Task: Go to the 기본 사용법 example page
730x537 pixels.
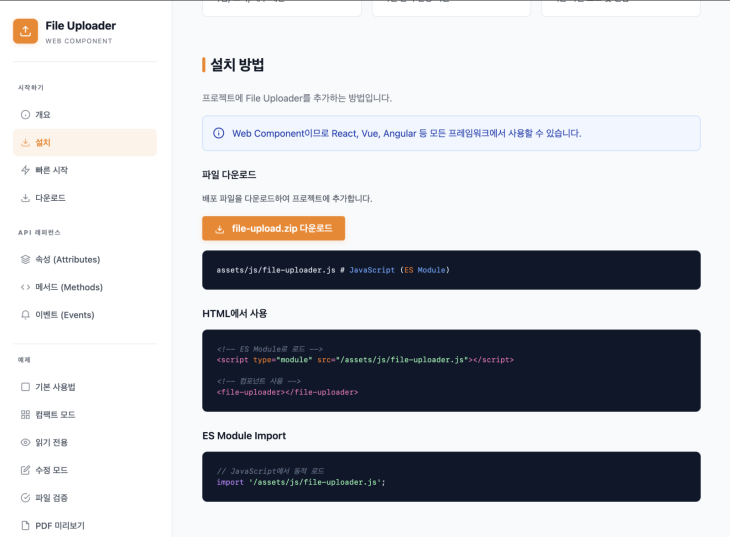Action: point(55,387)
